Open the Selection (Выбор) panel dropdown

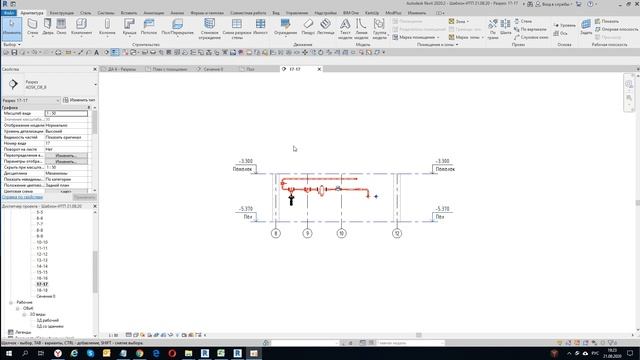(11, 44)
